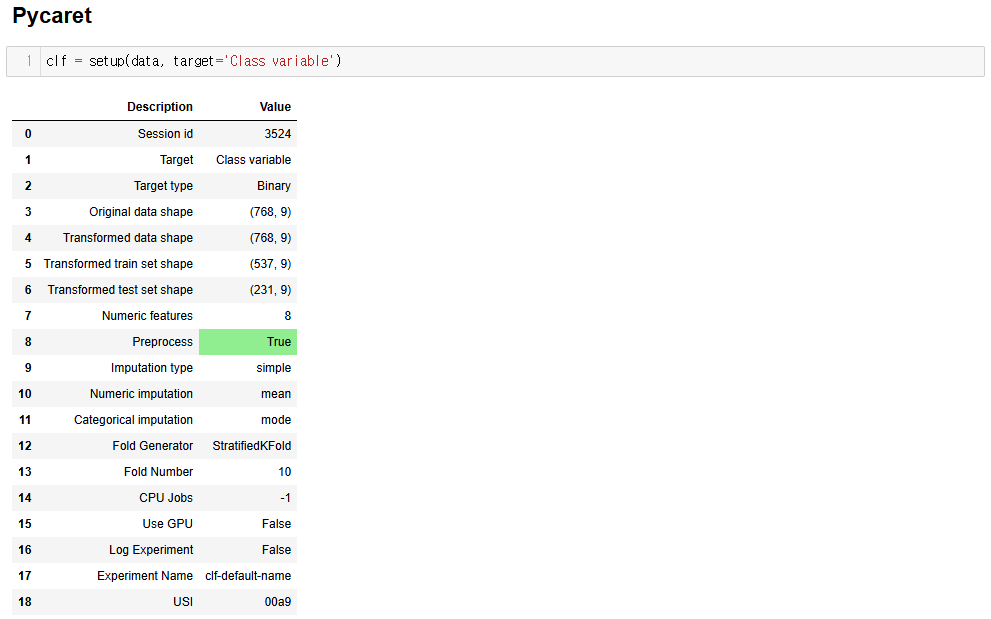Click row index 18 in the table

[x=25, y=601]
